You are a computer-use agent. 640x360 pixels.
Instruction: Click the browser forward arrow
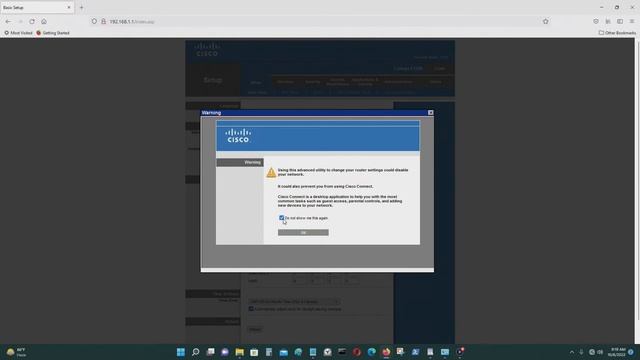point(20,21)
